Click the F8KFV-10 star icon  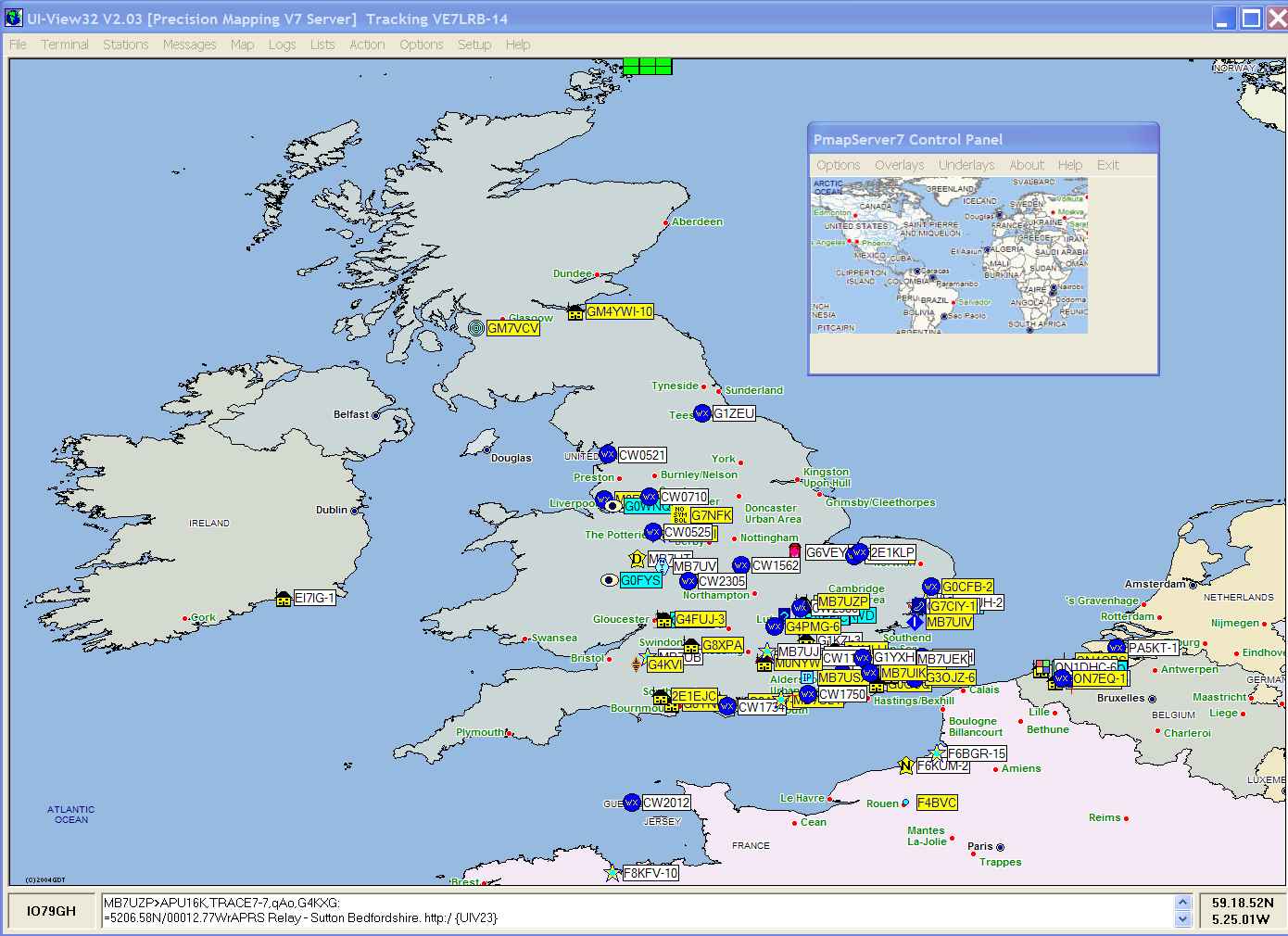[x=612, y=873]
